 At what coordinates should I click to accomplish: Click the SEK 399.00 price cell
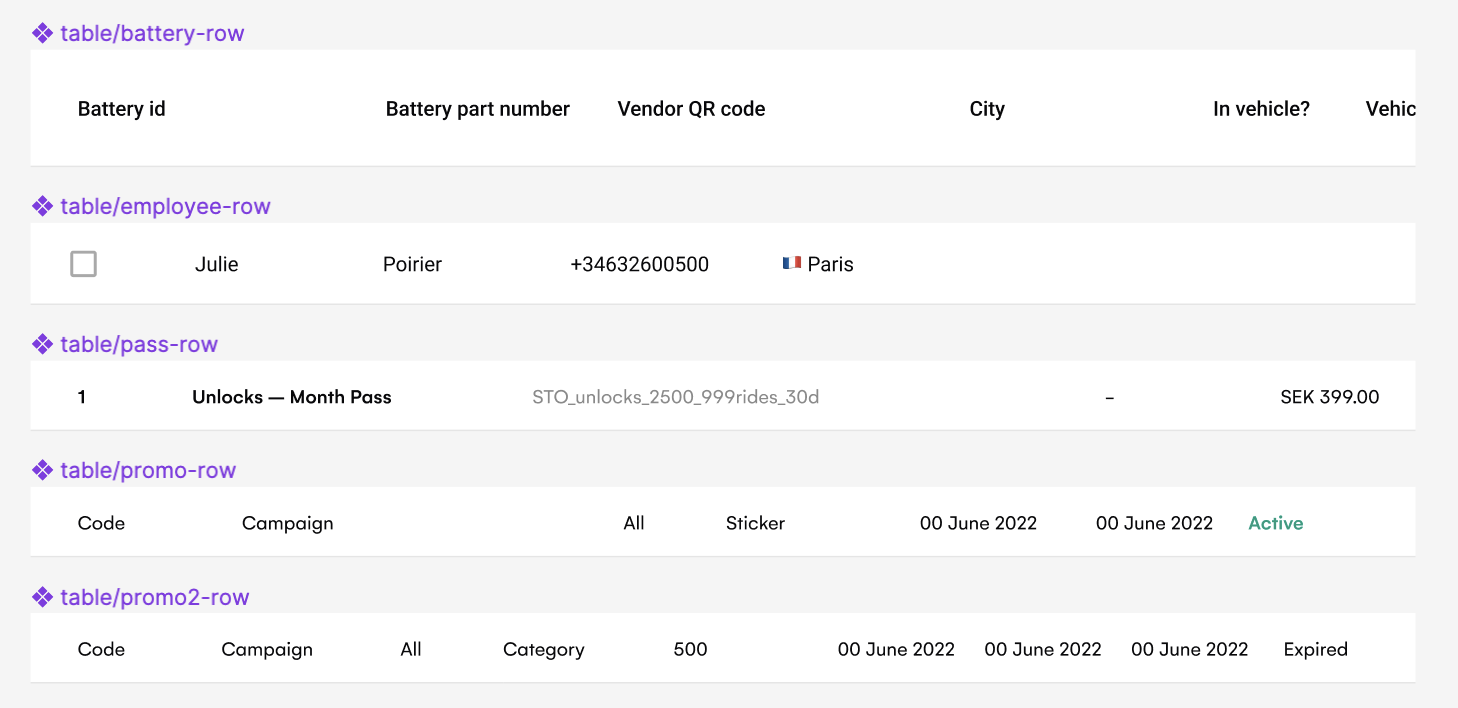1329,397
